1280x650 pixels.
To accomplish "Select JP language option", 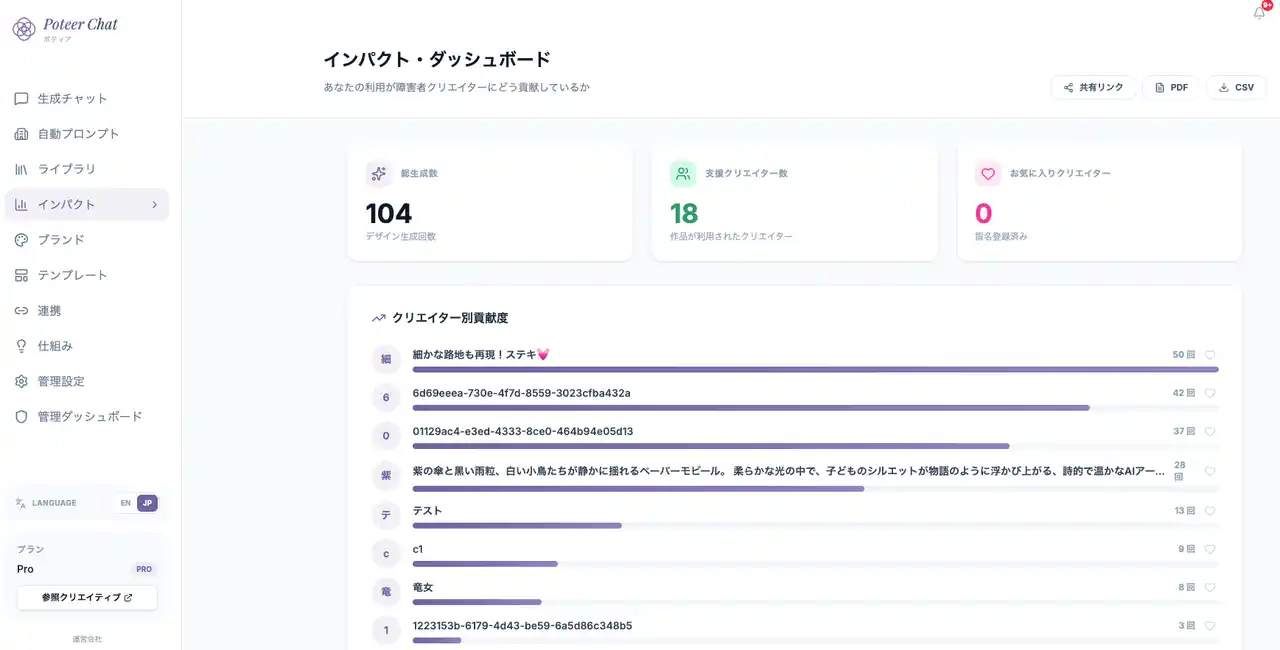I will coord(147,503).
